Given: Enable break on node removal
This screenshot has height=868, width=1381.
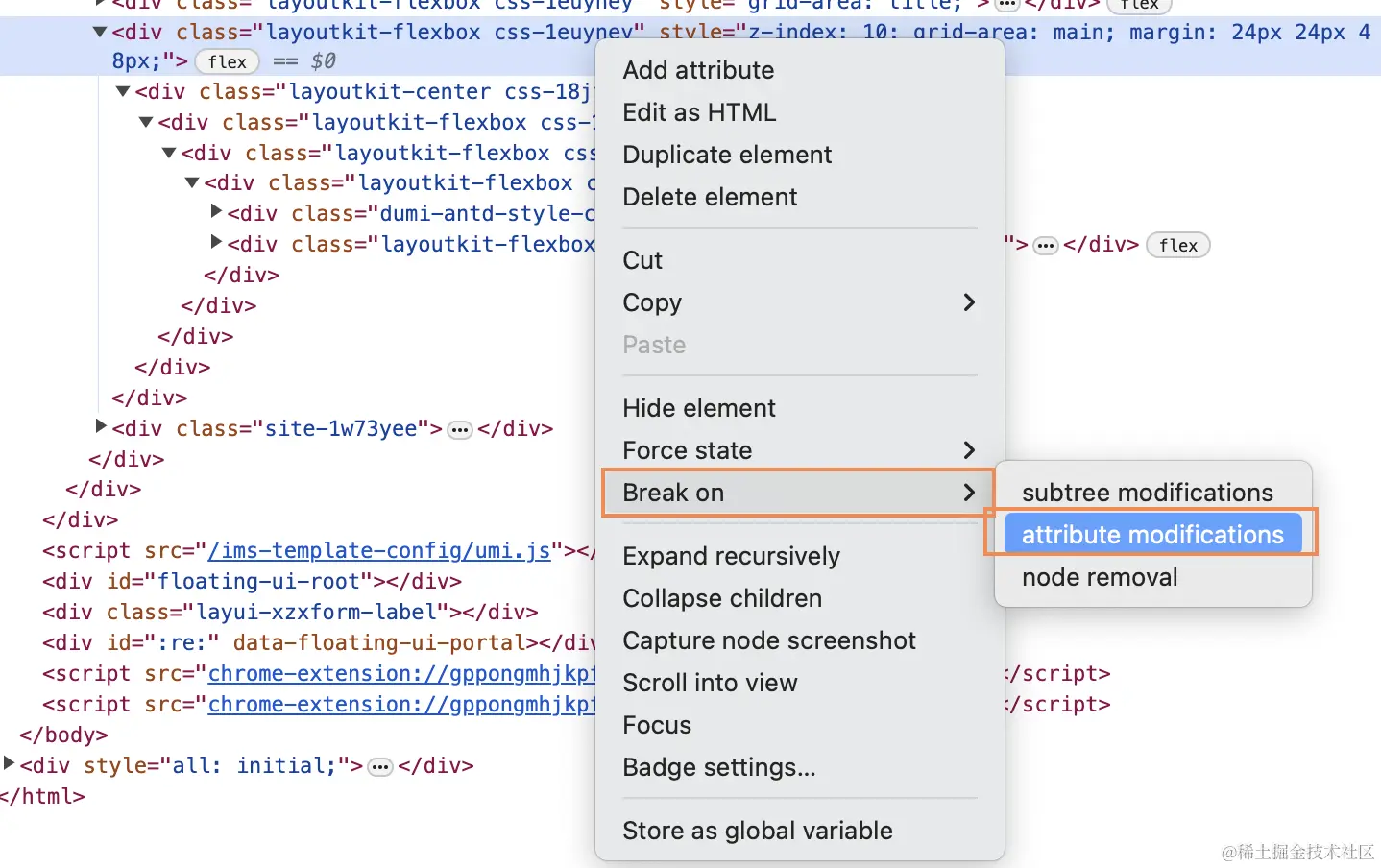Looking at the screenshot, I should [1101, 577].
